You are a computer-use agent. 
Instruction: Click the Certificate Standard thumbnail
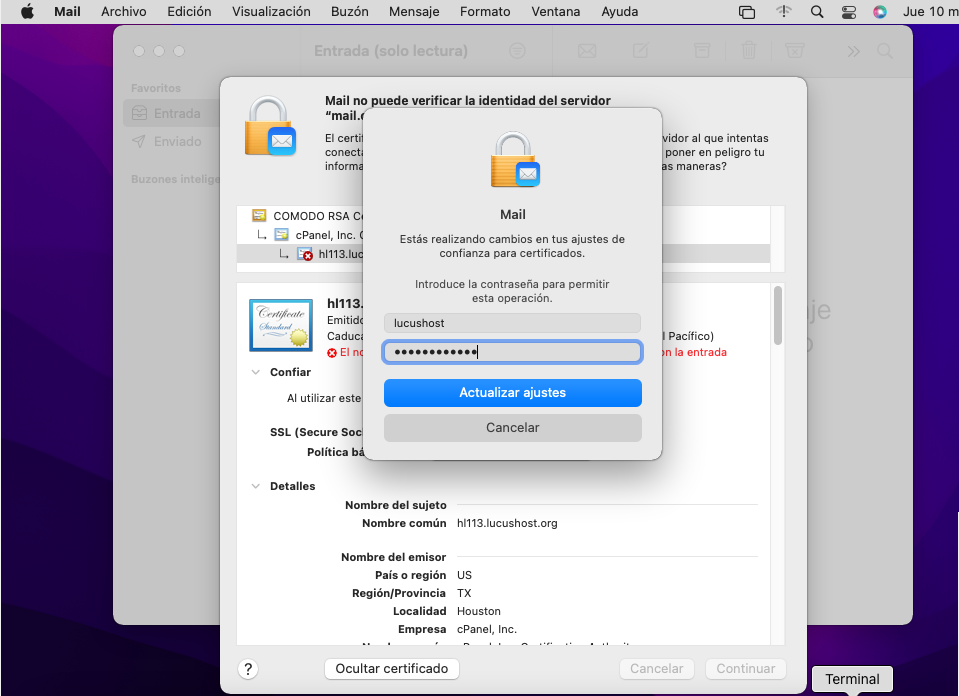(x=281, y=325)
